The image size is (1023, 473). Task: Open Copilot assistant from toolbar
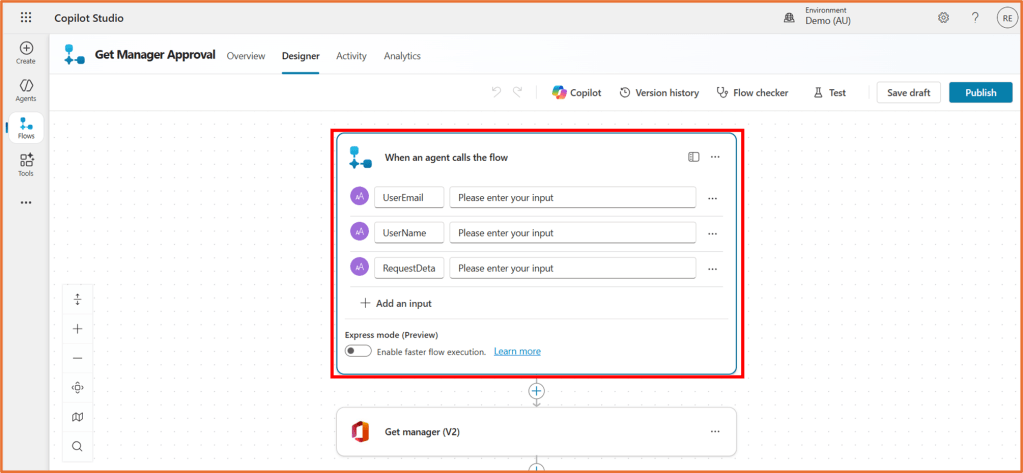click(576, 93)
